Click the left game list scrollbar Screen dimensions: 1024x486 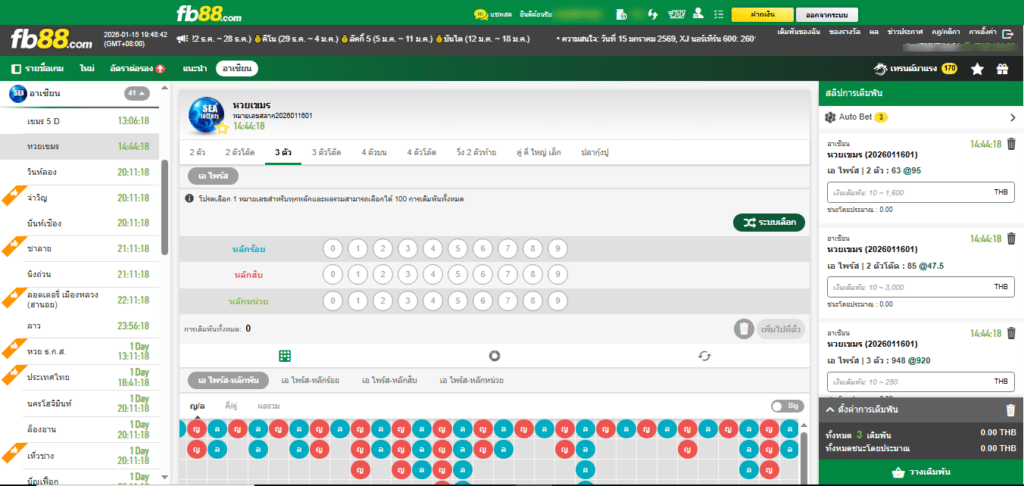(x=164, y=207)
